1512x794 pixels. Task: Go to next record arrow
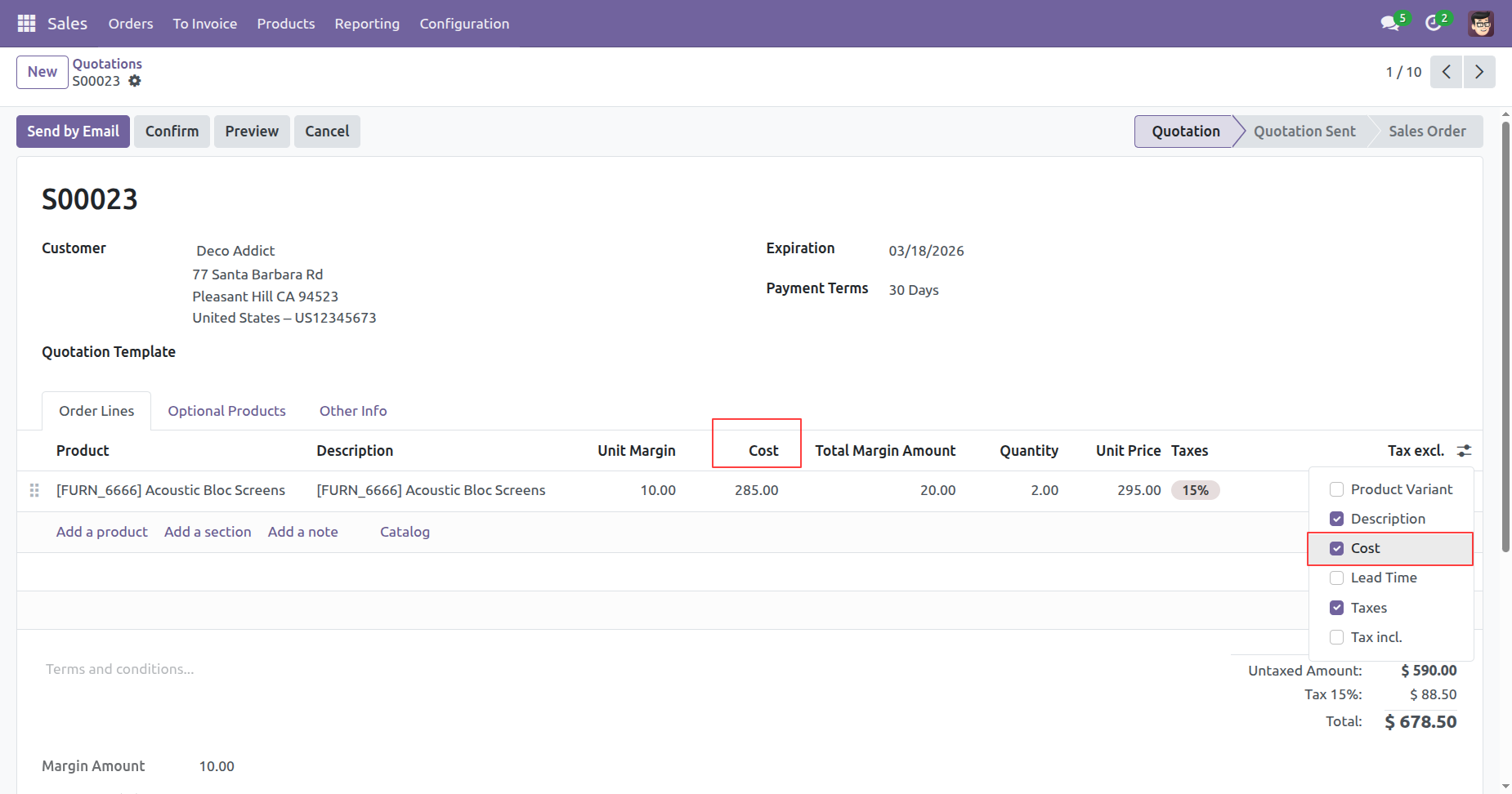(1478, 72)
